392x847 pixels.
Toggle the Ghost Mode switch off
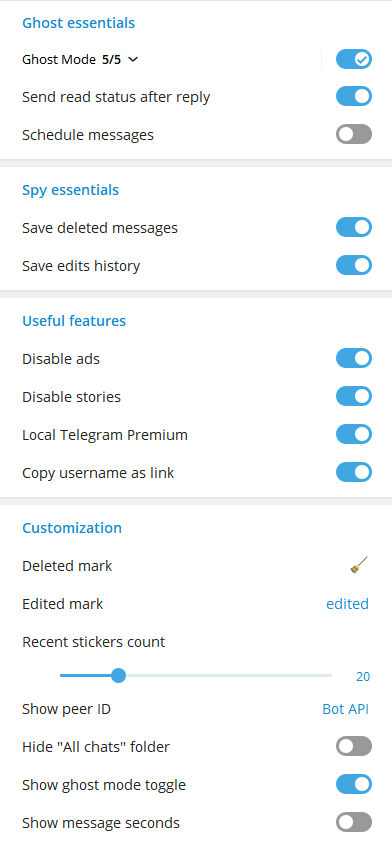click(354, 59)
